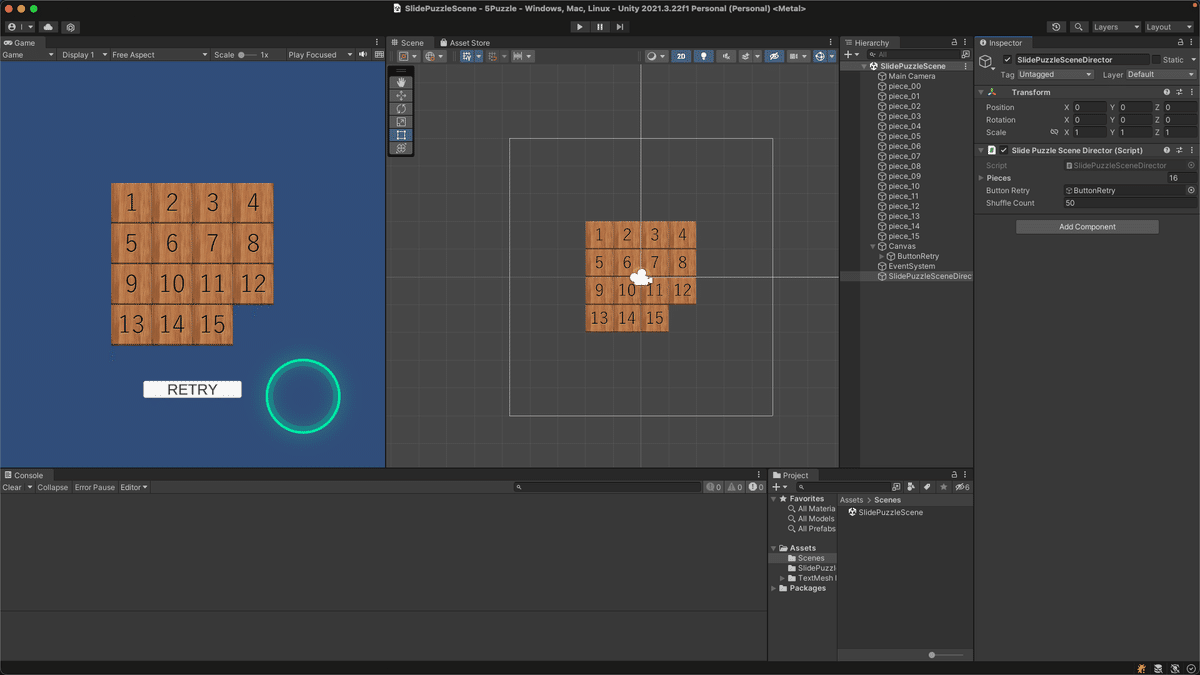
Task: Select piece_05 in the Hierarchy
Action: 904,136
